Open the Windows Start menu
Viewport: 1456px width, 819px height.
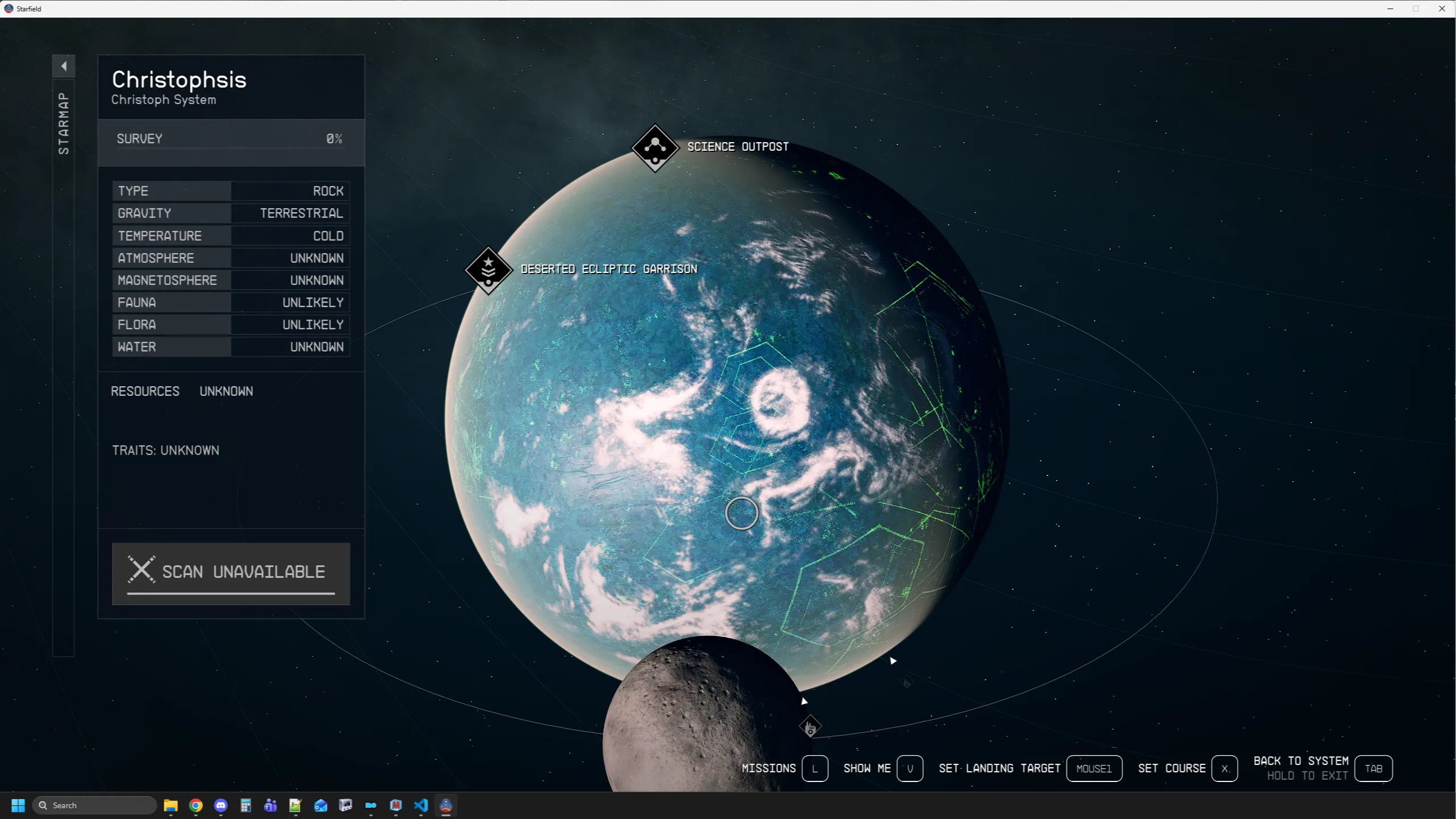(18, 805)
